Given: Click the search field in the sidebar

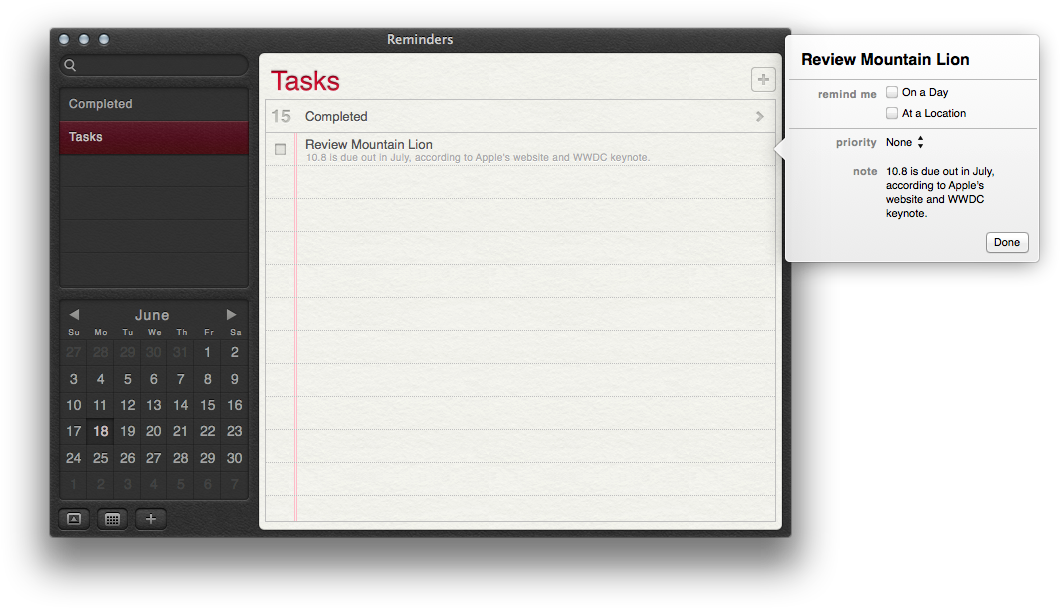Looking at the screenshot, I should [x=160, y=66].
